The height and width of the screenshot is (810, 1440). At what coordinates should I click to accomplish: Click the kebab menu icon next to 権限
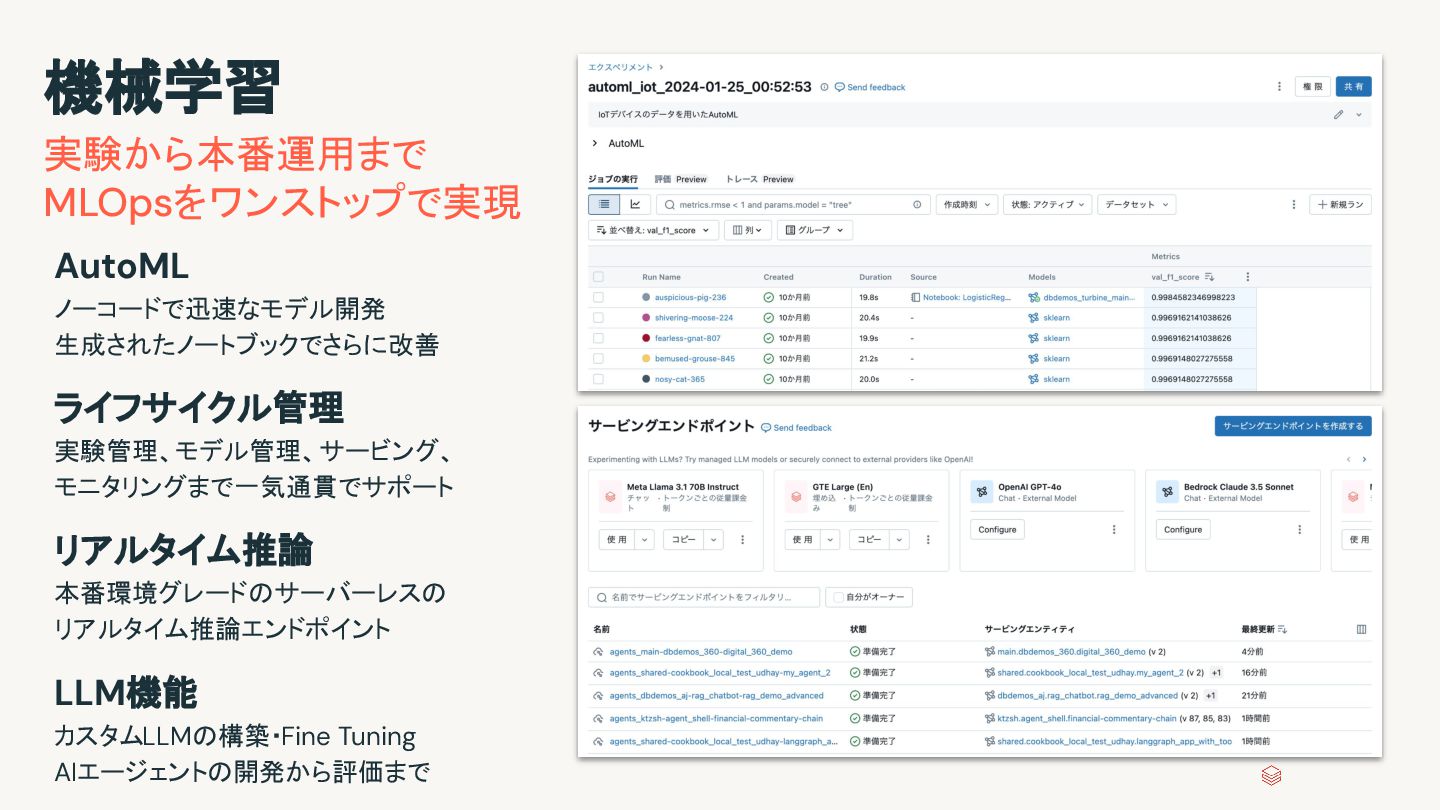pos(1279,87)
